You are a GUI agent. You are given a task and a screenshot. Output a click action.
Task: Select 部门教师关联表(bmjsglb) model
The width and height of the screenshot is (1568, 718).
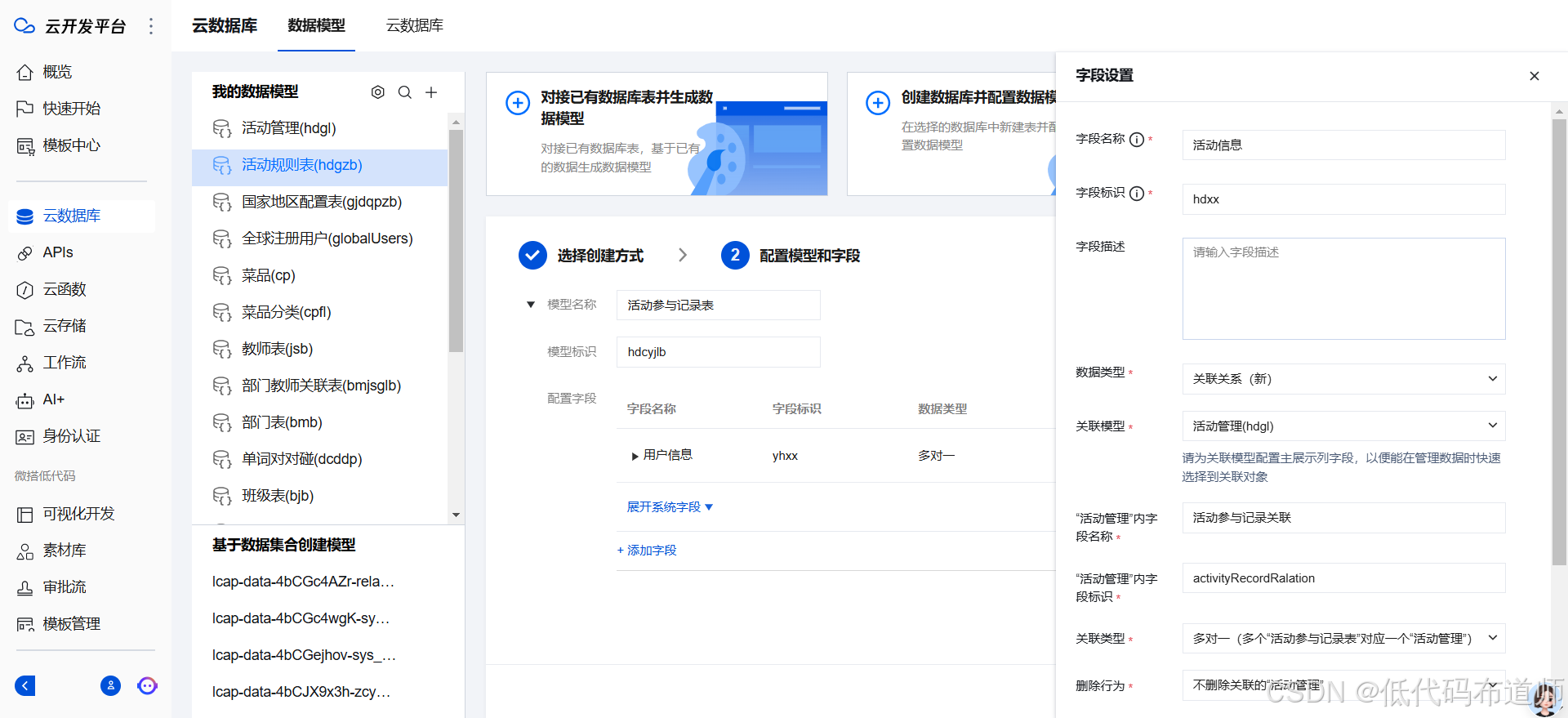(x=319, y=386)
